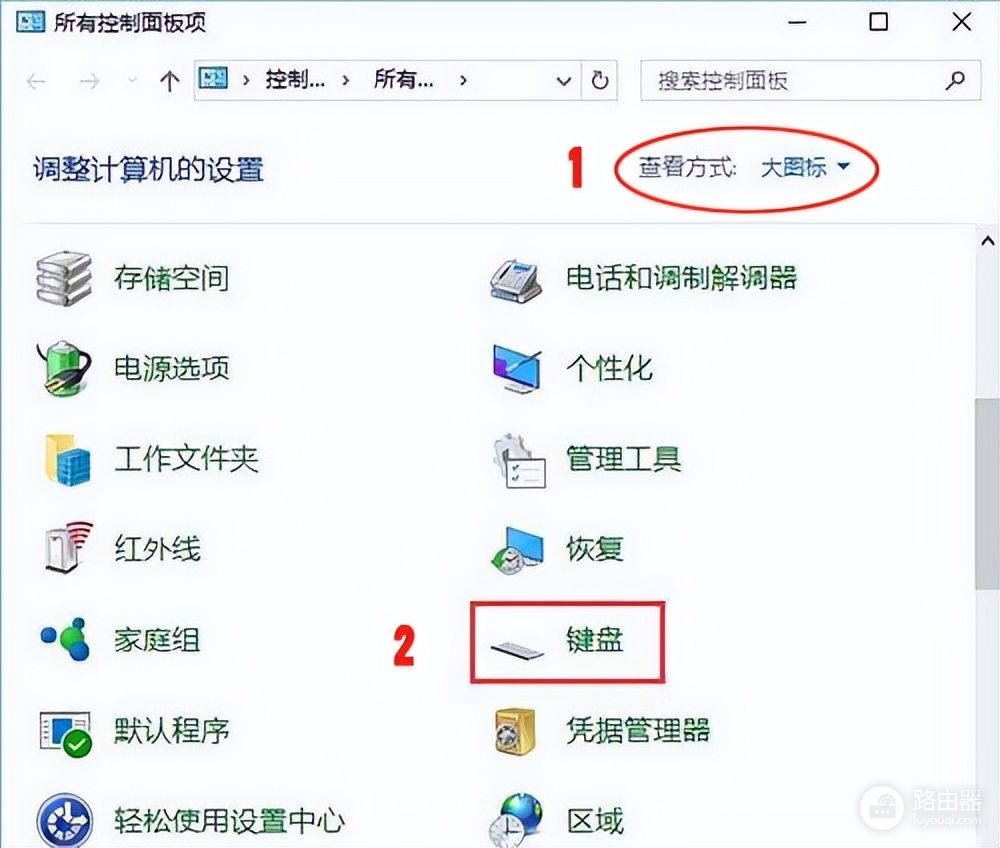Open the 管理工具 administrative tools link
This screenshot has height=848, width=1000.
(623, 459)
